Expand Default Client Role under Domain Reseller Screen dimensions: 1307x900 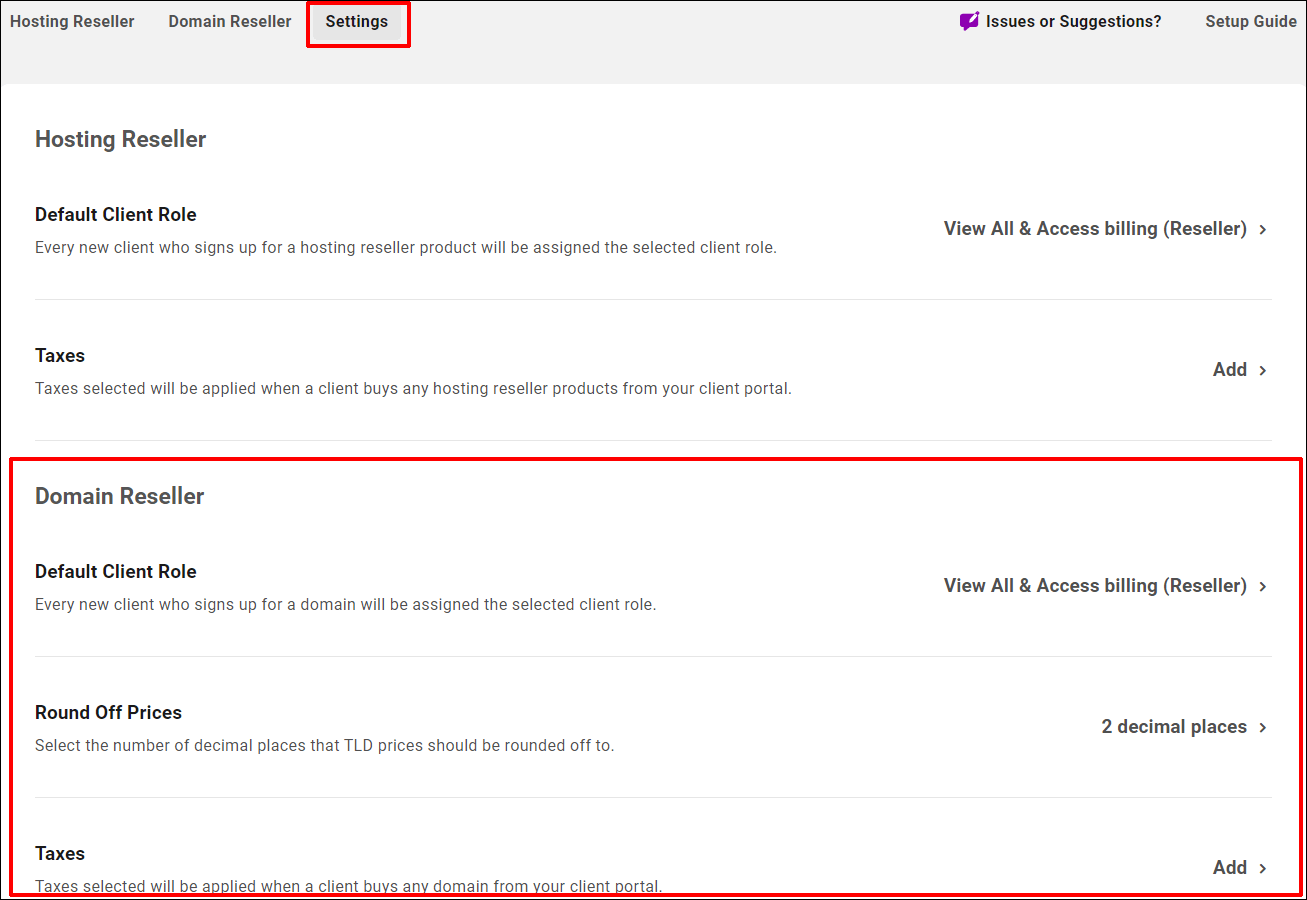[x=1262, y=586]
